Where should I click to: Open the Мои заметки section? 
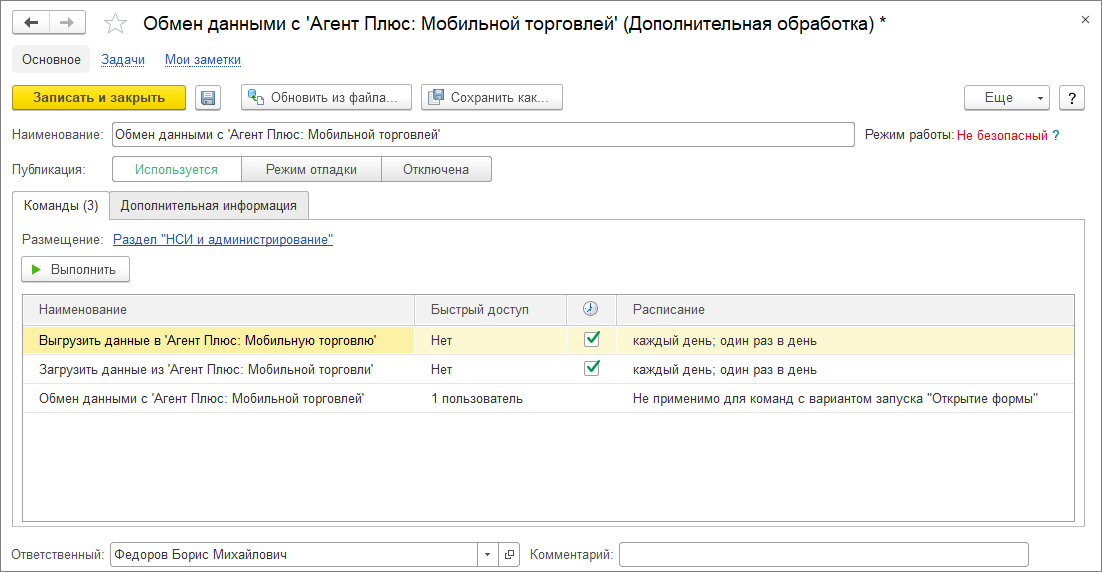[203, 60]
